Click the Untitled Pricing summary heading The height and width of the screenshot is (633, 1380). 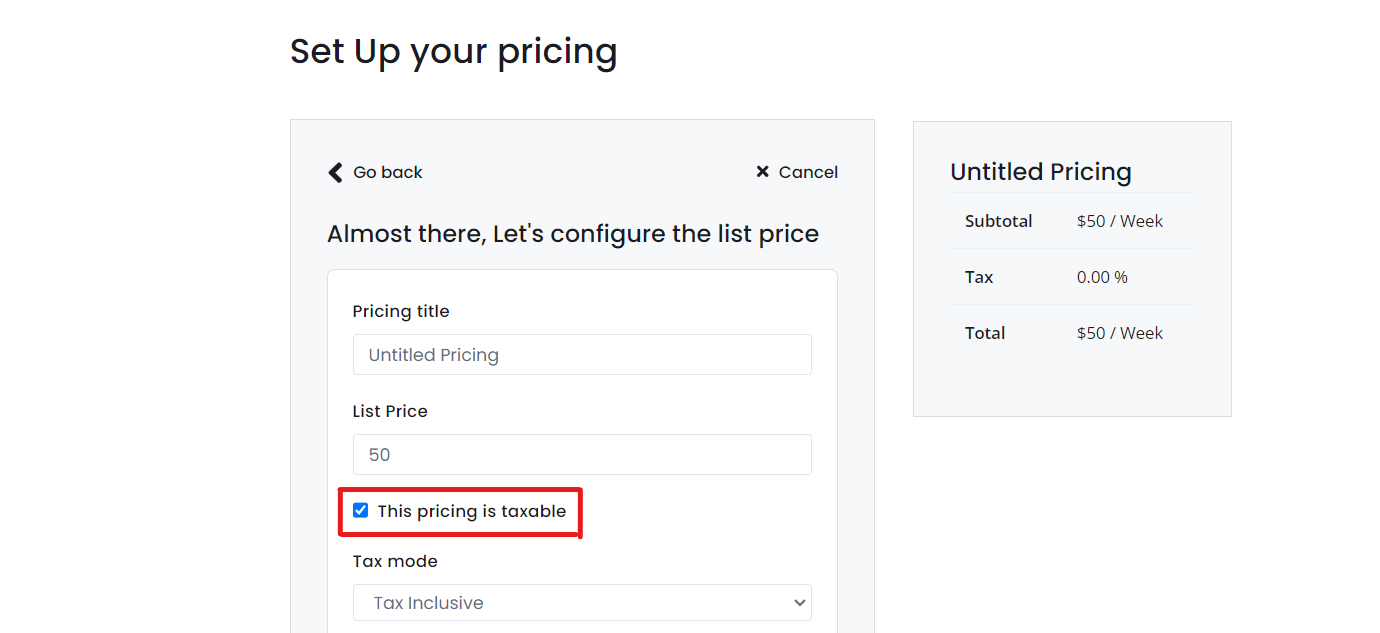point(1041,171)
